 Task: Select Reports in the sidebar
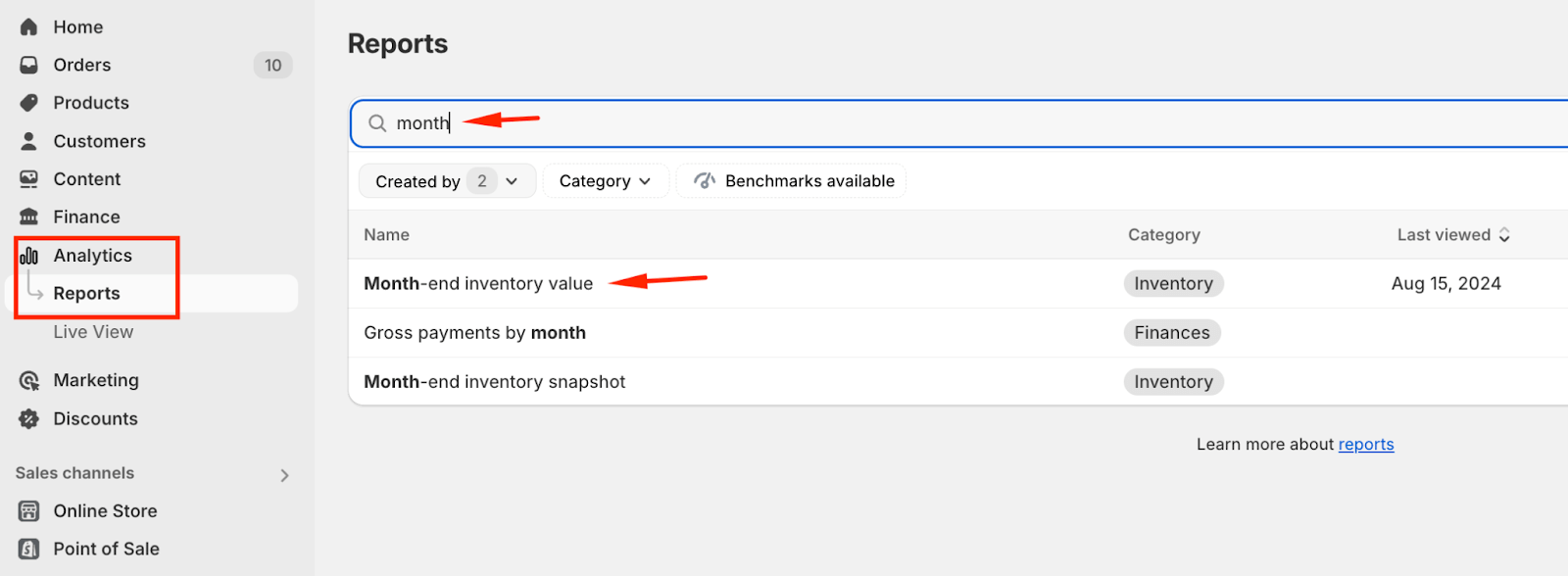point(86,294)
